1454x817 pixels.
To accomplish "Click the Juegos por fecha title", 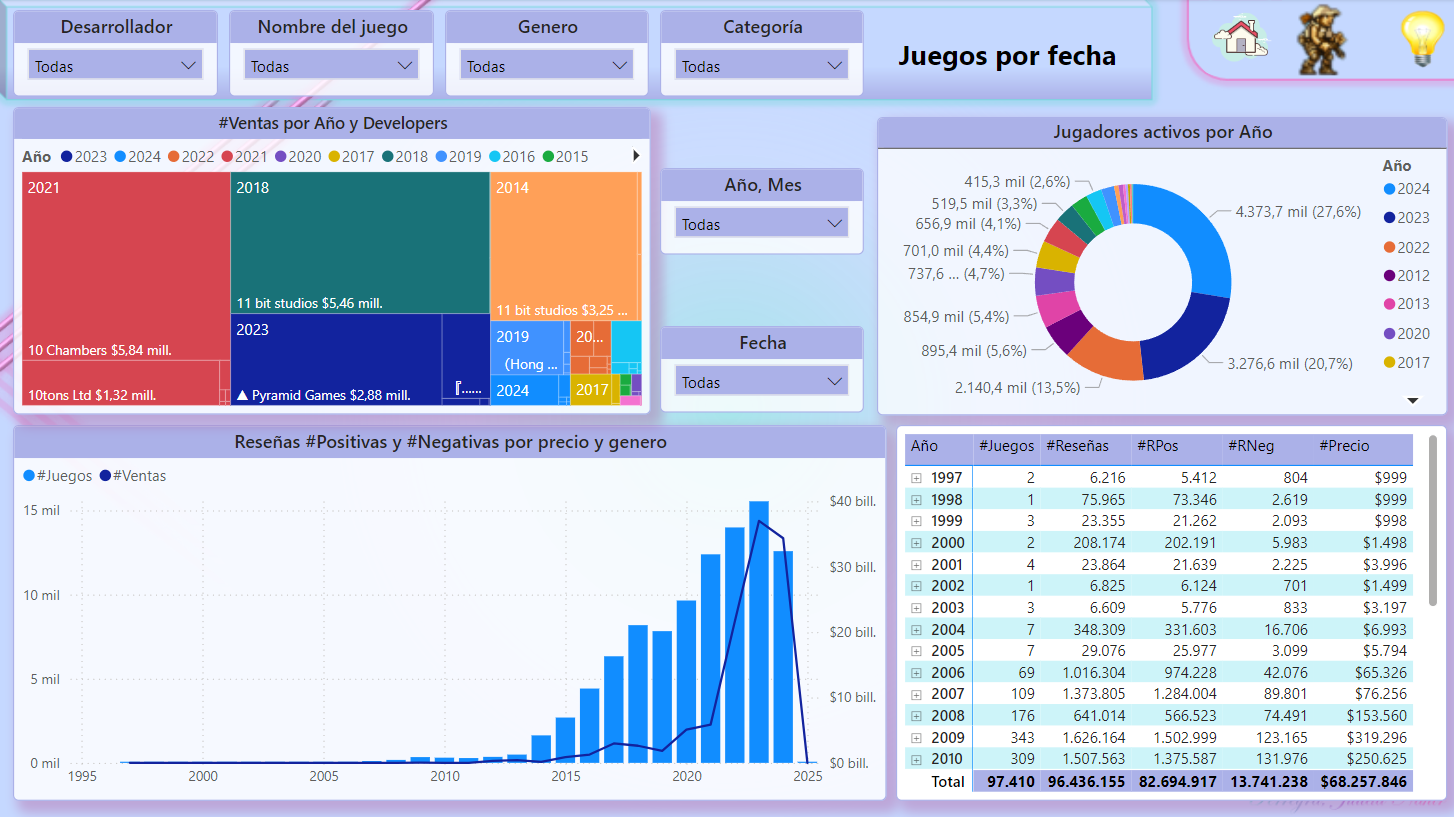I will pos(1007,56).
